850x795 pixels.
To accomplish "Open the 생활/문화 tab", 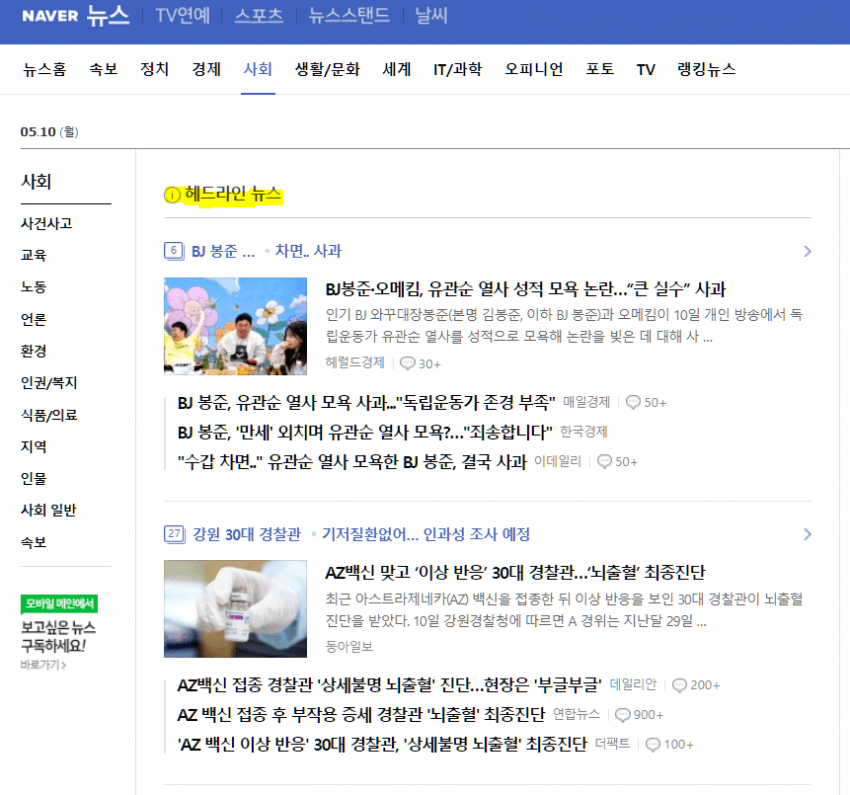I will click(x=327, y=69).
